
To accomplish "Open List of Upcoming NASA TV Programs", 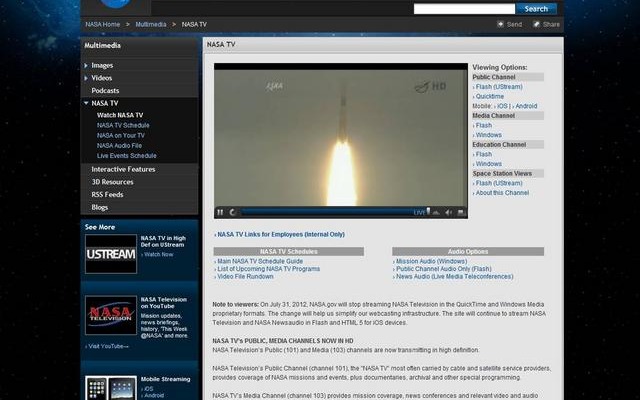I will point(269,269).
